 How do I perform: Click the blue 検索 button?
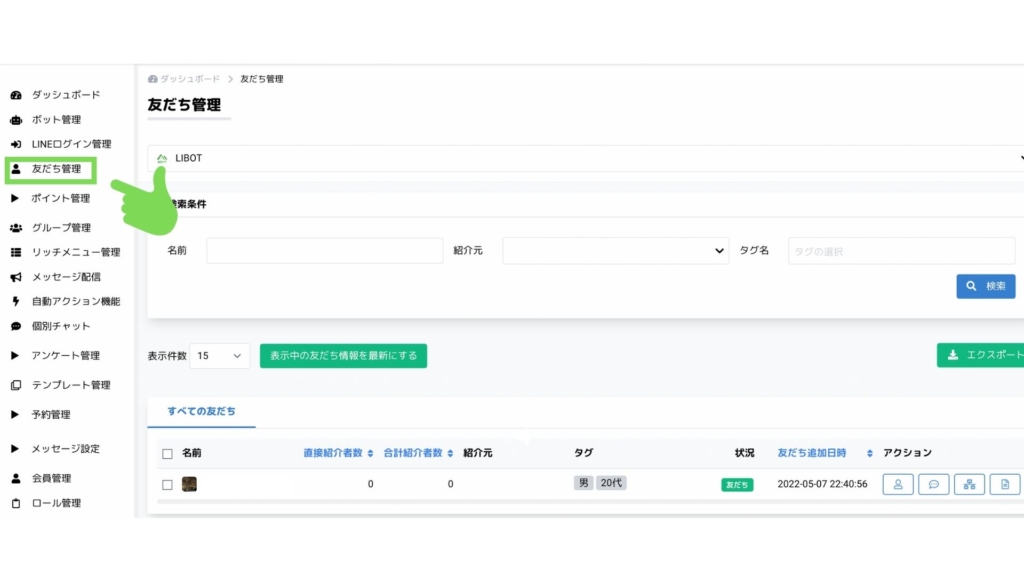985,286
